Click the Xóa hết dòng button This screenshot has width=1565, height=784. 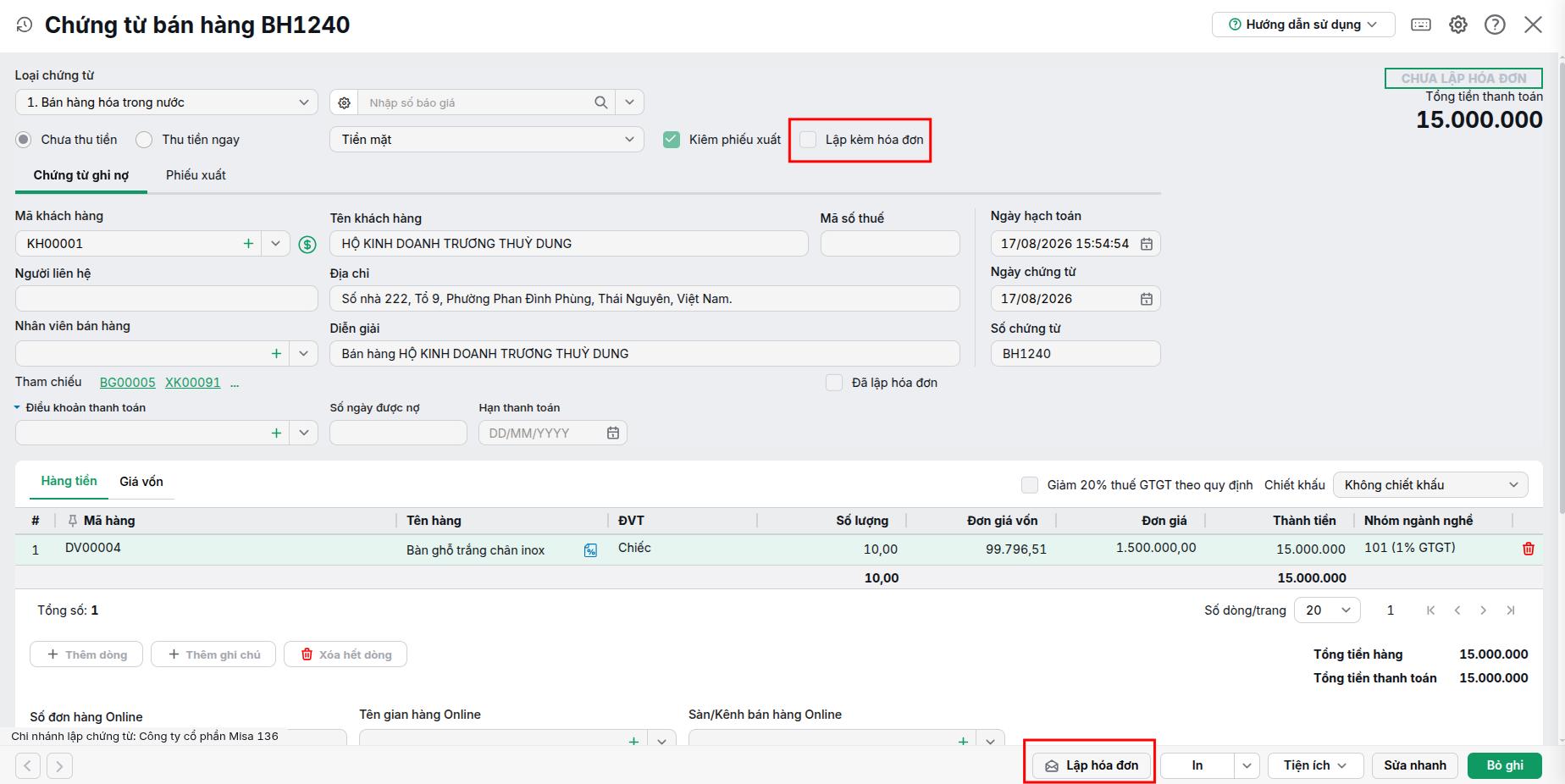pyautogui.click(x=346, y=654)
